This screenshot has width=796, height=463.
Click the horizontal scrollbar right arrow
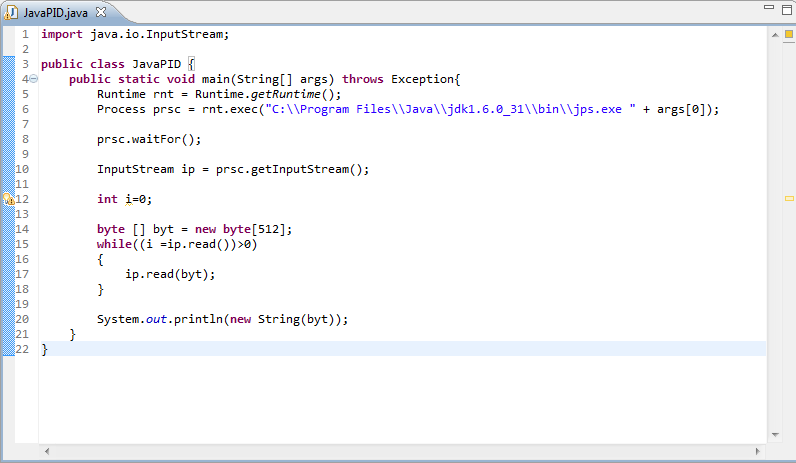tap(757, 451)
